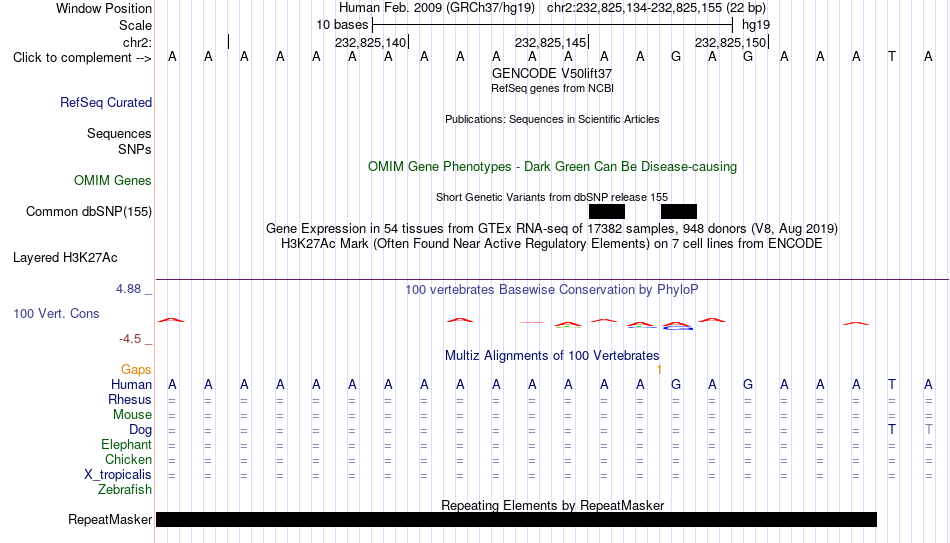The width and height of the screenshot is (950, 543).
Task: Click the OMIM Gene Phenotypes title text
Action: 553,167
